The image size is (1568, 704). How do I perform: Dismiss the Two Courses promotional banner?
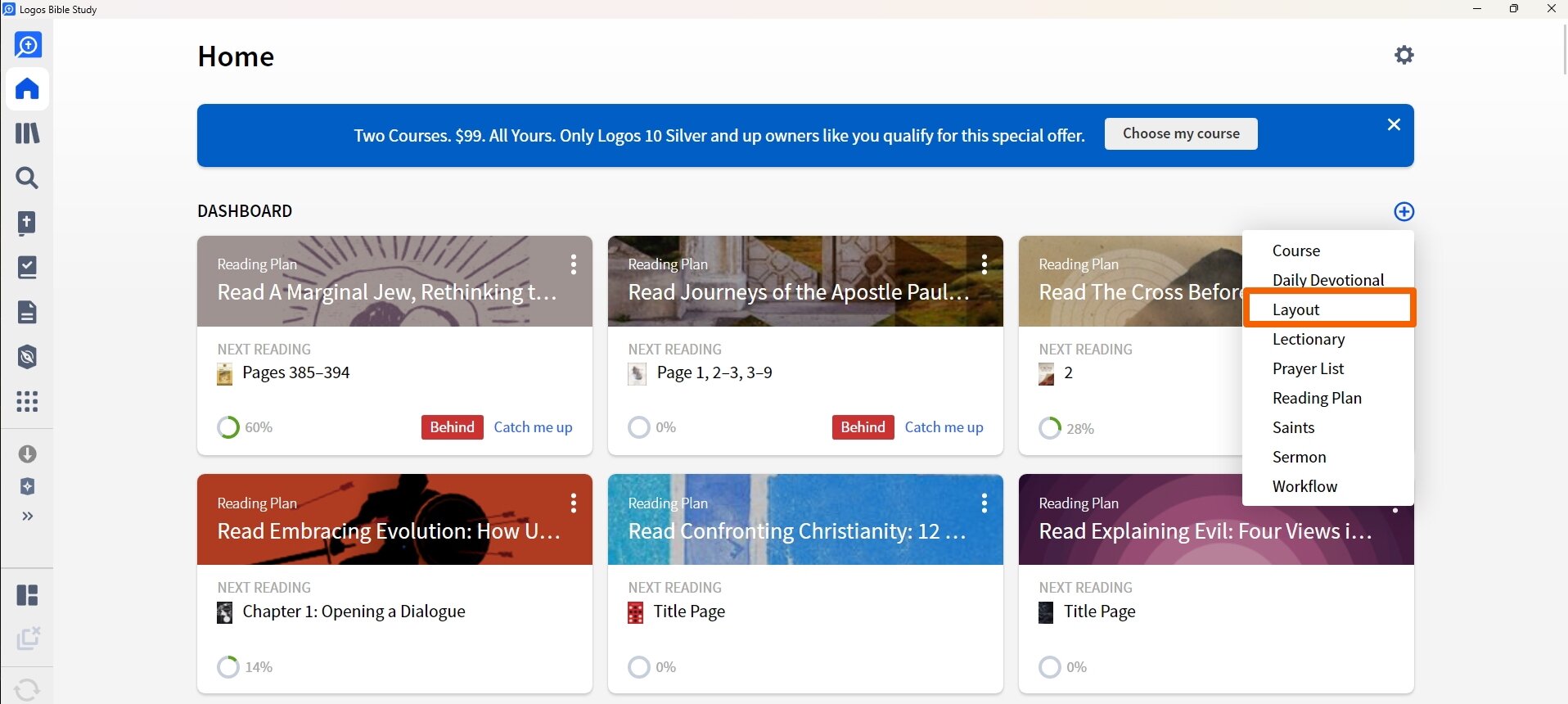click(x=1395, y=124)
